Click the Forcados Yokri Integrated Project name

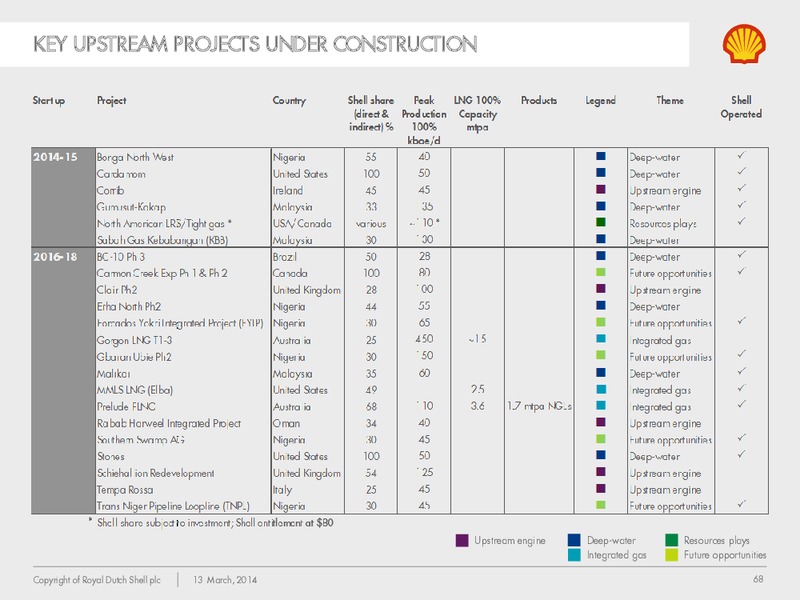180,323
